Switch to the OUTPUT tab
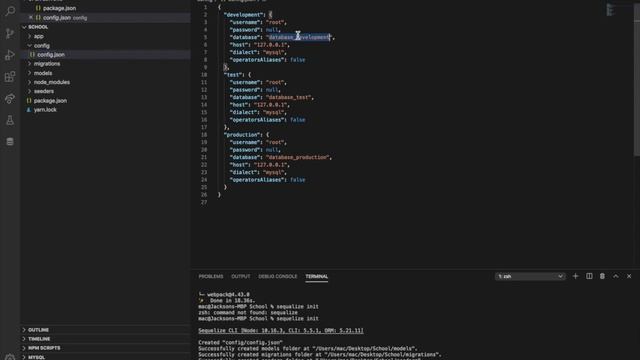 tap(241, 276)
